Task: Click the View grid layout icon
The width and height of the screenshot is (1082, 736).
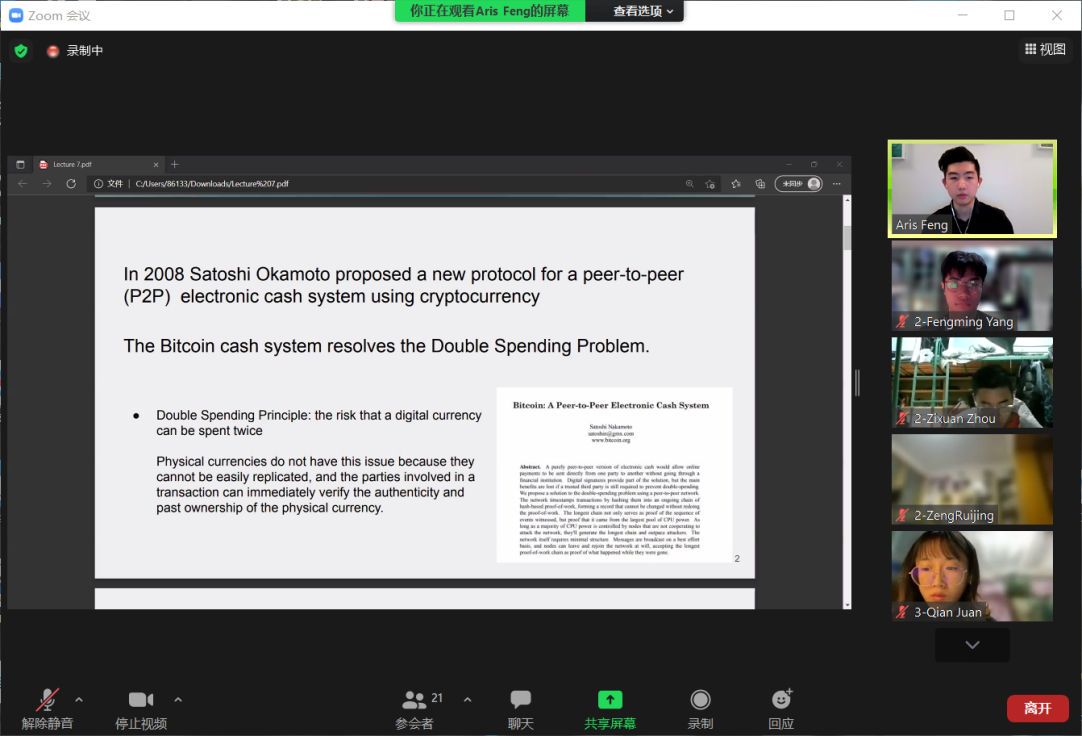Action: coord(1031,49)
